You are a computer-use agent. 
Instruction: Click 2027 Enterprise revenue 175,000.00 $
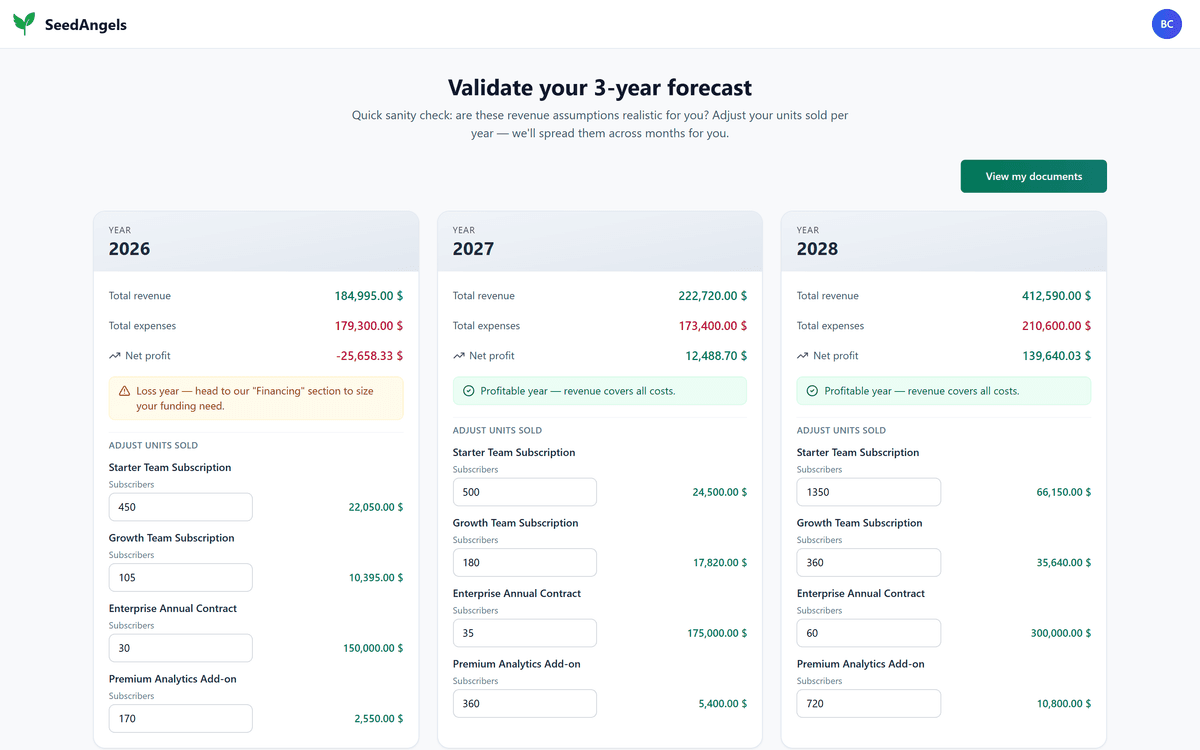[x=717, y=633]
